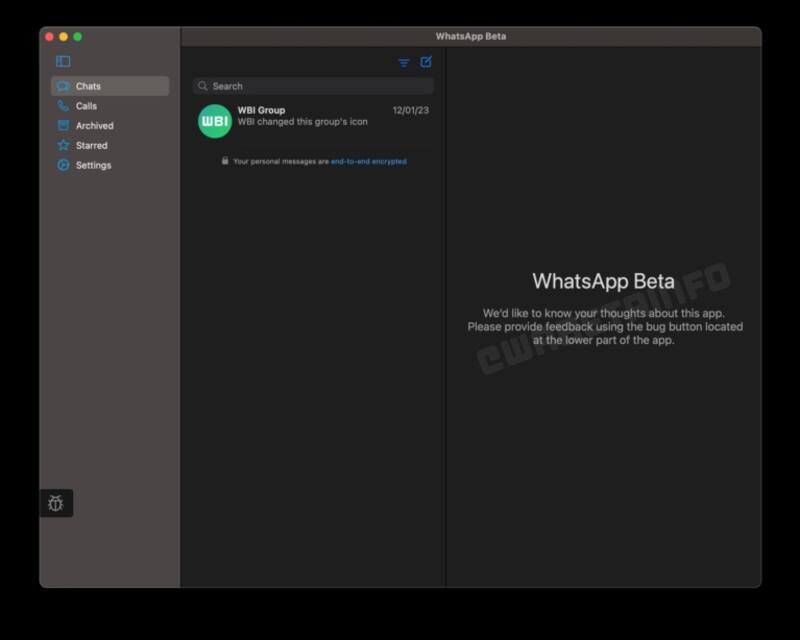Open the Chats section

click(x=88, y=86)
